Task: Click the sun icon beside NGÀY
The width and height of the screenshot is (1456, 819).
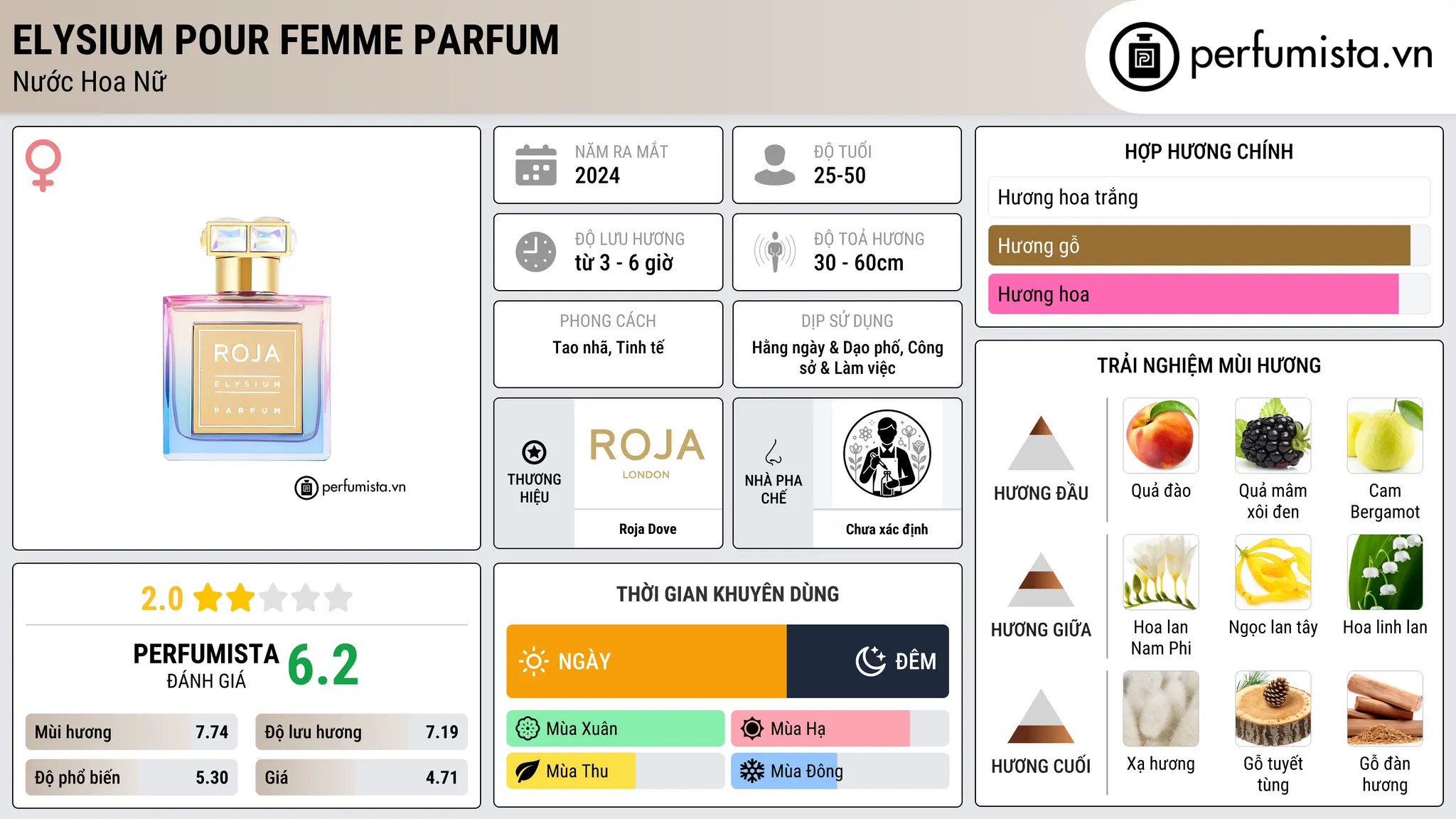Action: (x=533, y=661)
